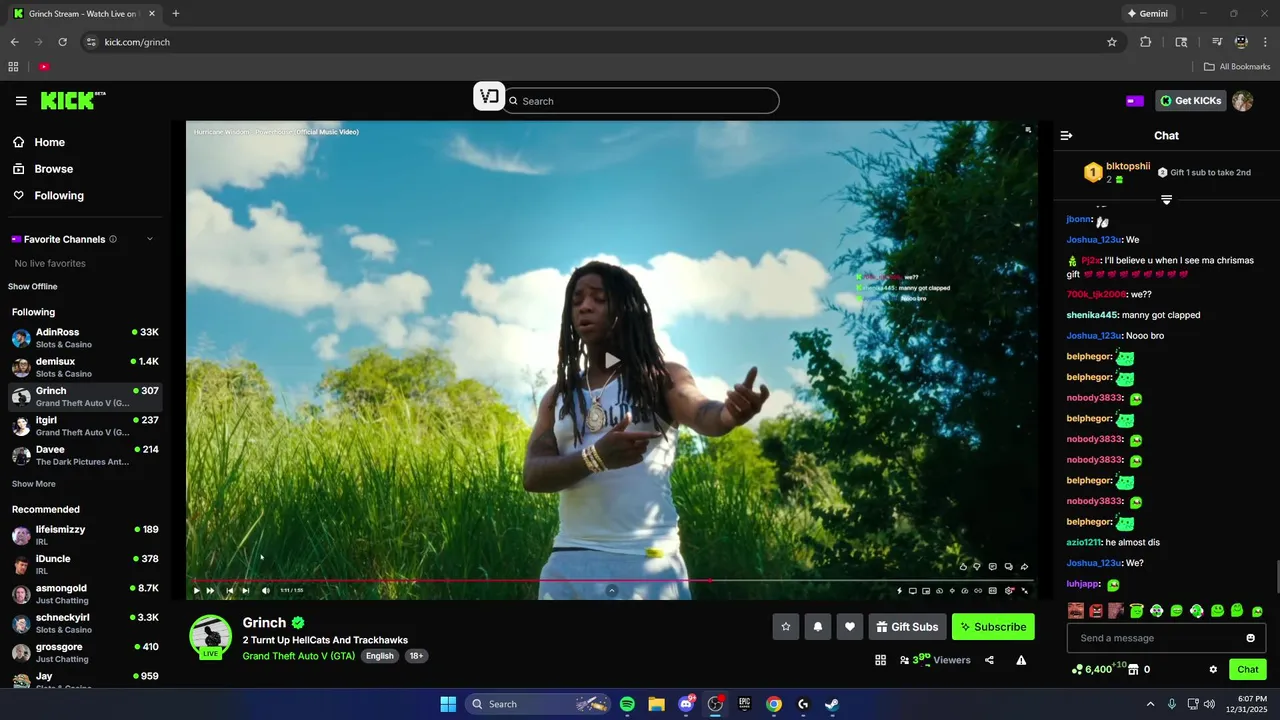Open the YouTube bookmark shortcut
Viewport: 1280px width, 720px height.
click(x=44, y=67)
